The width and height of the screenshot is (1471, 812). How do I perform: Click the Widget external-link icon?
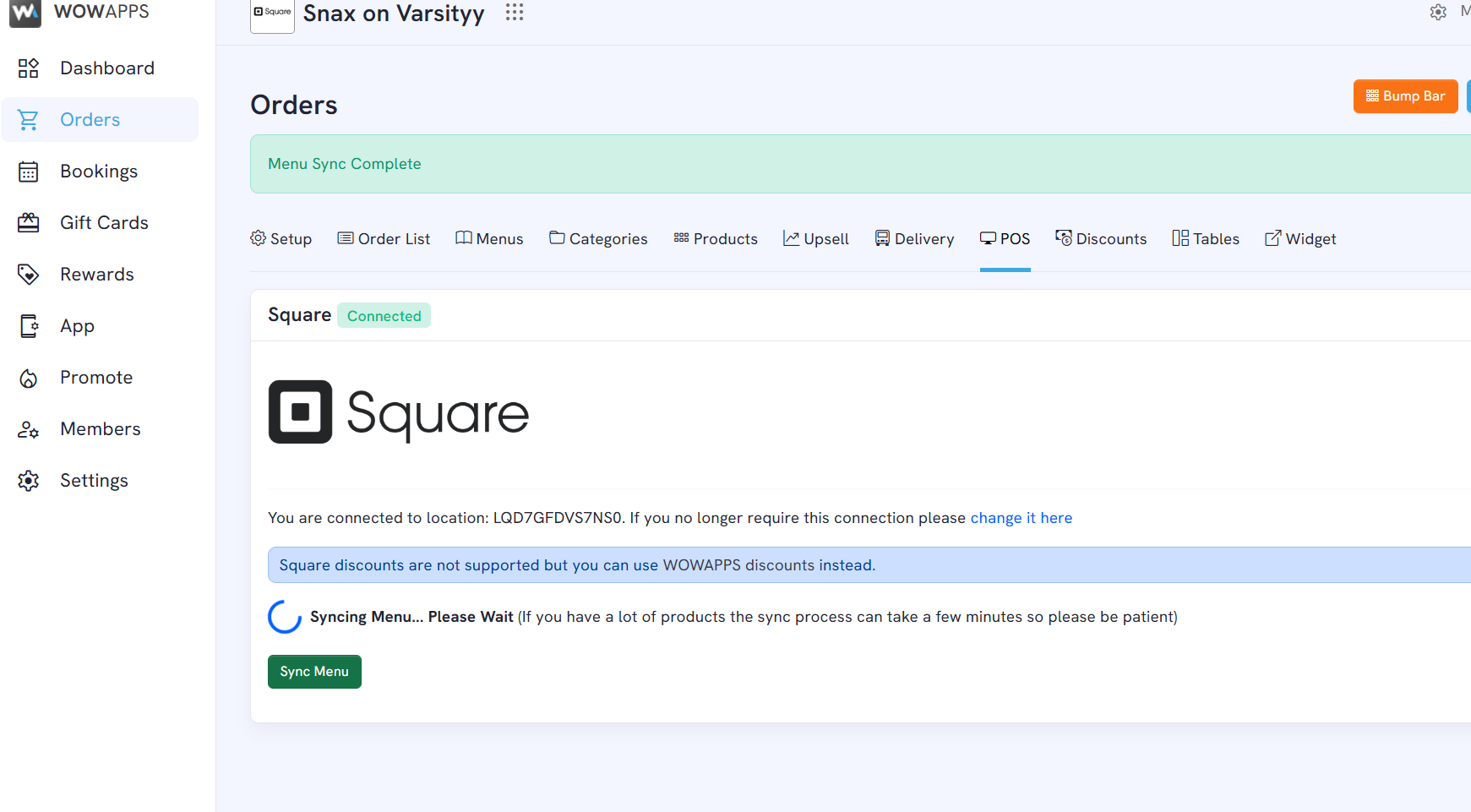tap(1272, 238)
